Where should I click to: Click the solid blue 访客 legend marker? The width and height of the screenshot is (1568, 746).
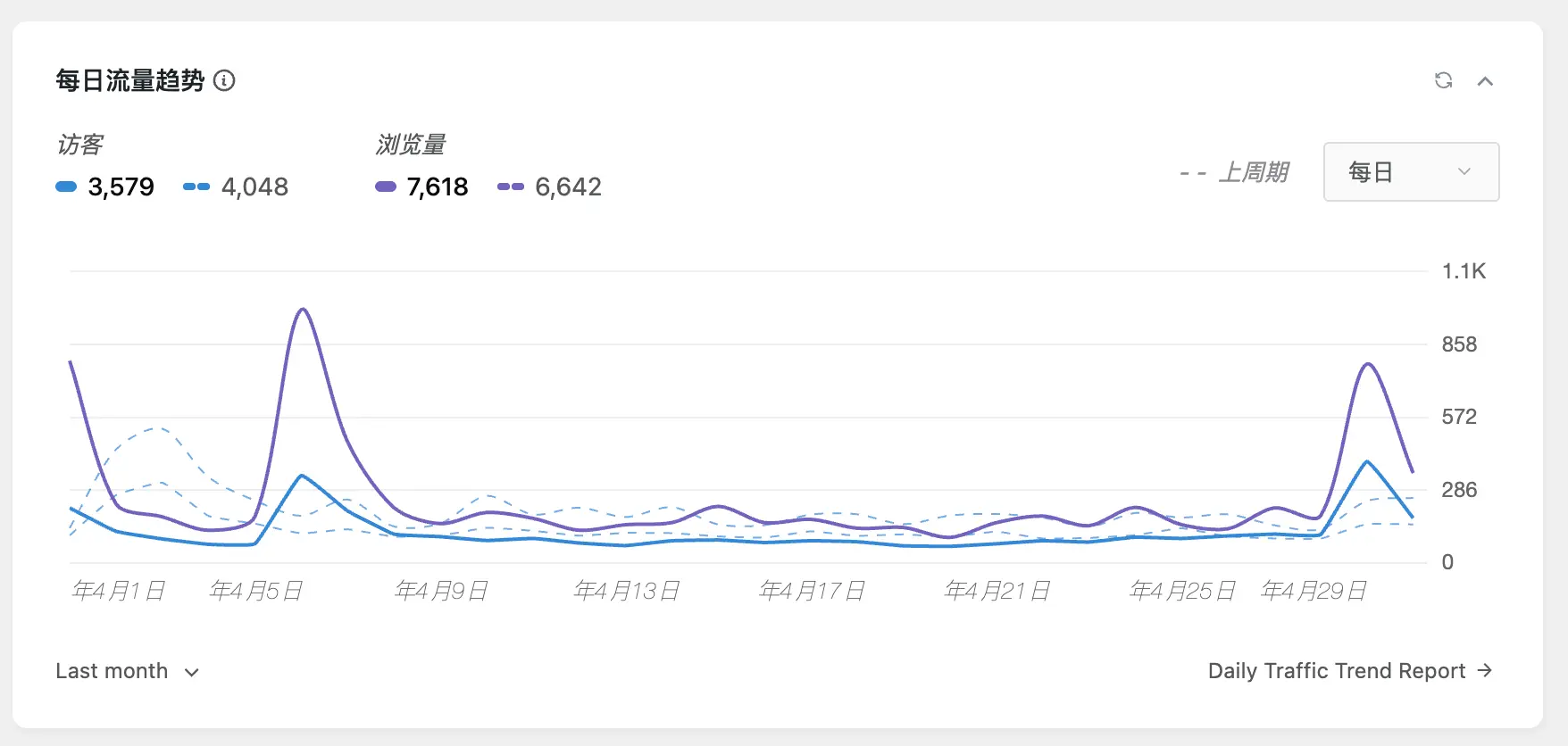(x=66, y=187)
